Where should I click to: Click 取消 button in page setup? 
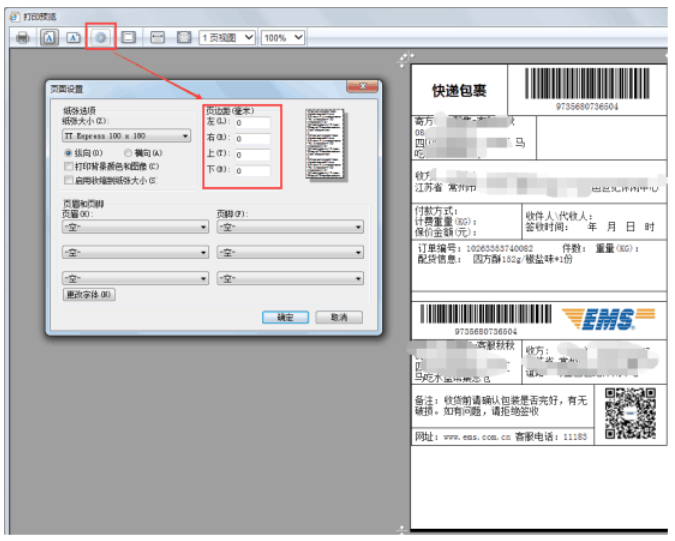338,317
